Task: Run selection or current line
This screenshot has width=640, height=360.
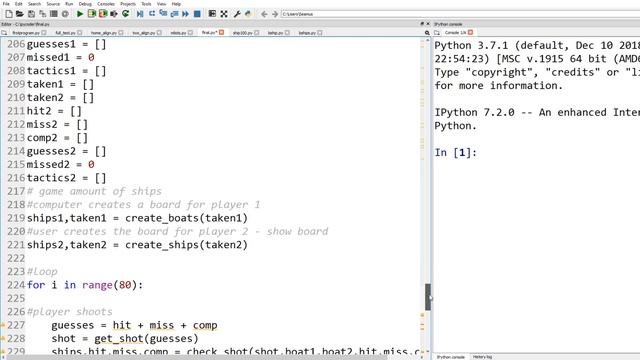Action: (114, 14)
